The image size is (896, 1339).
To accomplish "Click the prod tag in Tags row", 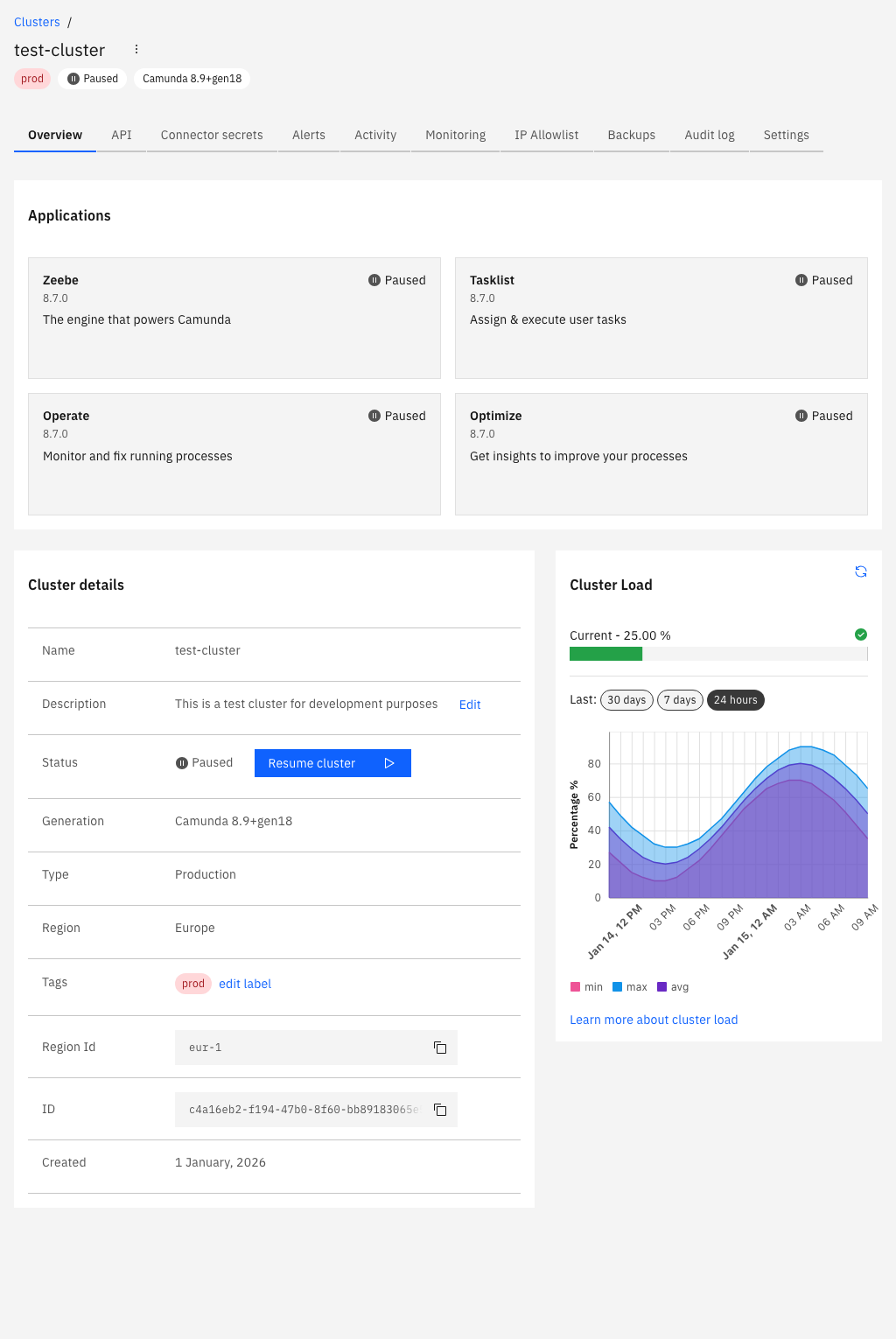I will click(193, 984).
